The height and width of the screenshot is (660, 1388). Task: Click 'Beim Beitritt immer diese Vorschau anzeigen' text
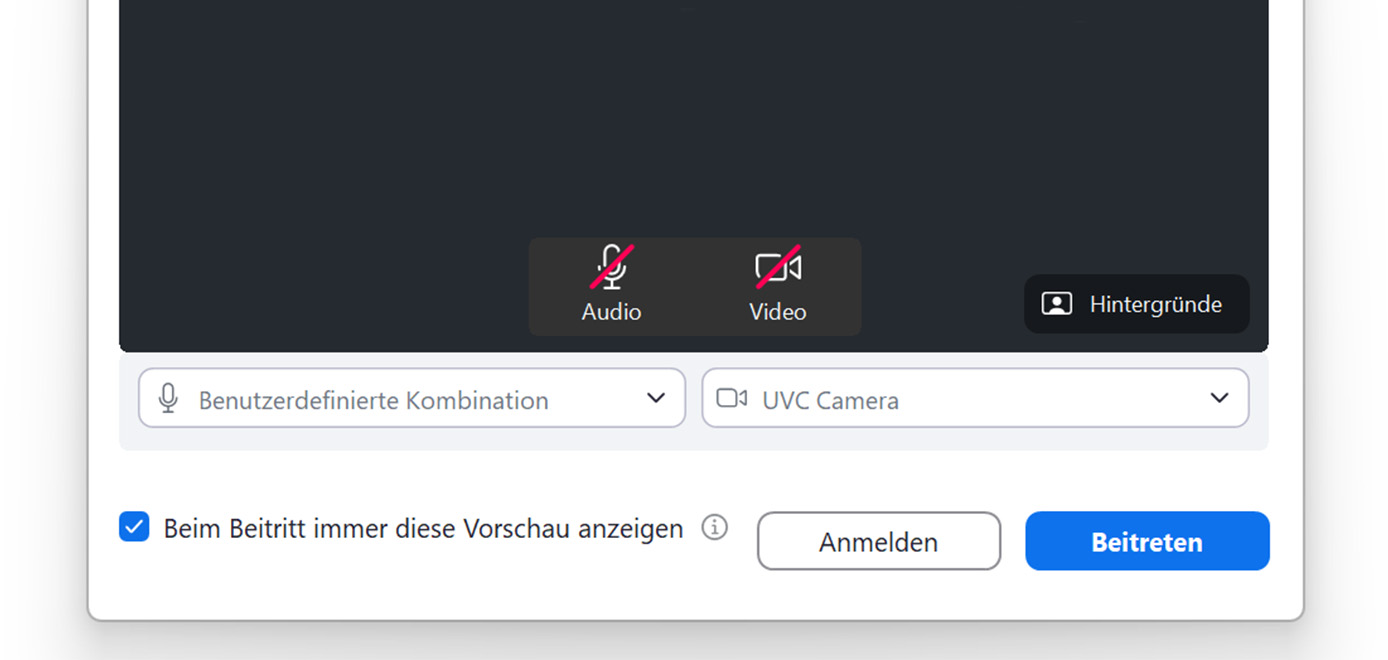coord(423,528)
